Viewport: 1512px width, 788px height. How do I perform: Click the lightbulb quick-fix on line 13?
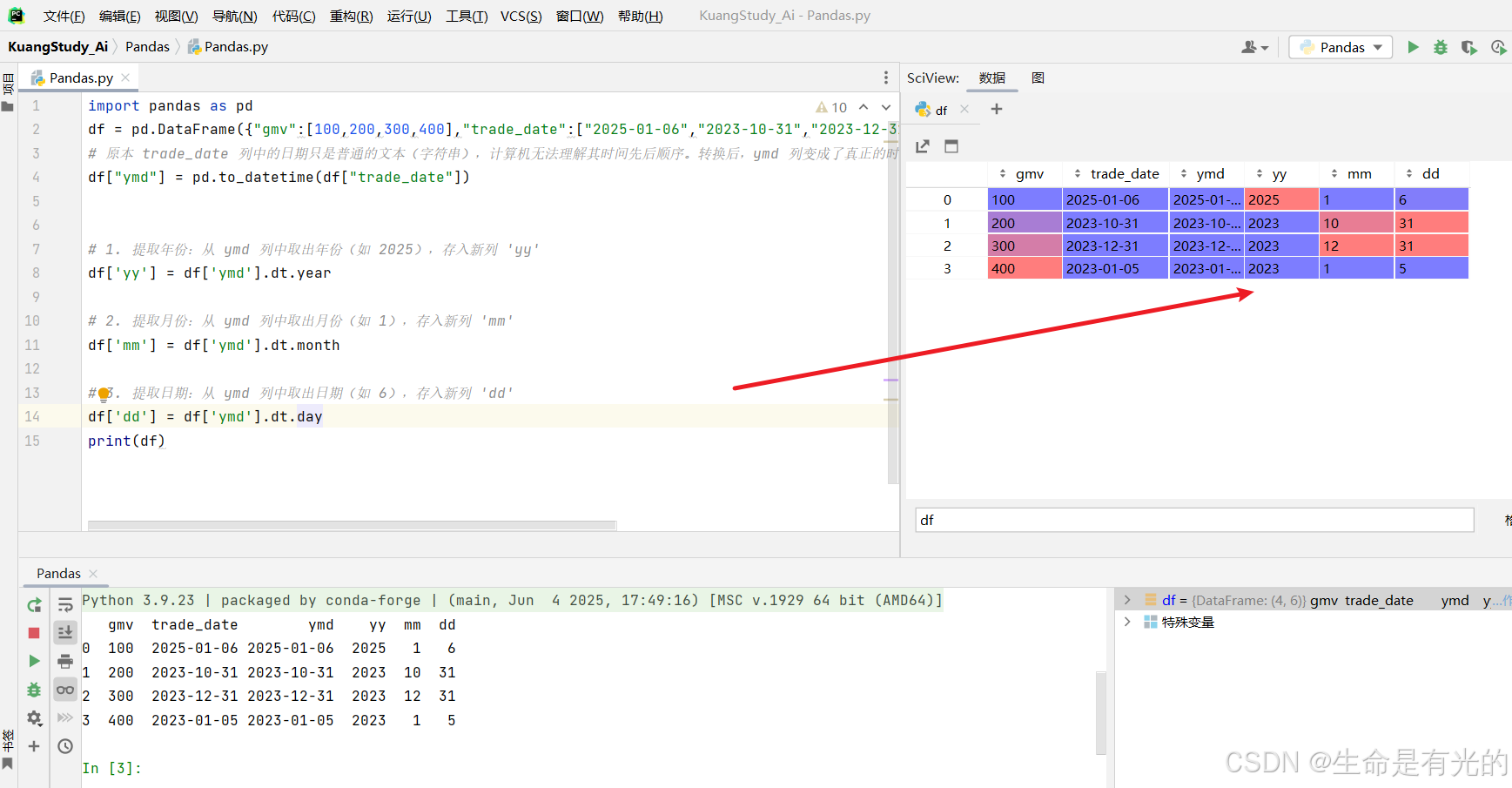click(104, 394)
